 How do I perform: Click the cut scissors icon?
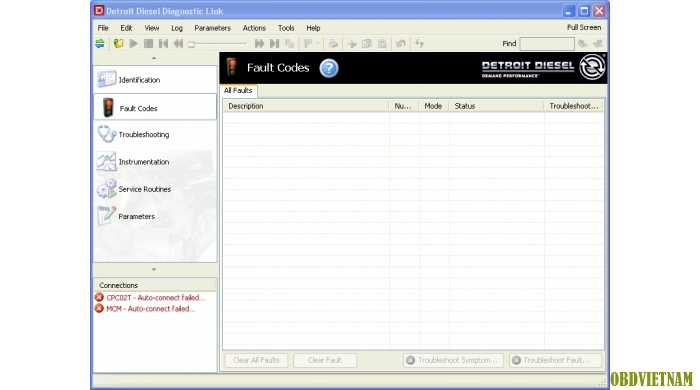pyautogui.click(x=352, y=44)
